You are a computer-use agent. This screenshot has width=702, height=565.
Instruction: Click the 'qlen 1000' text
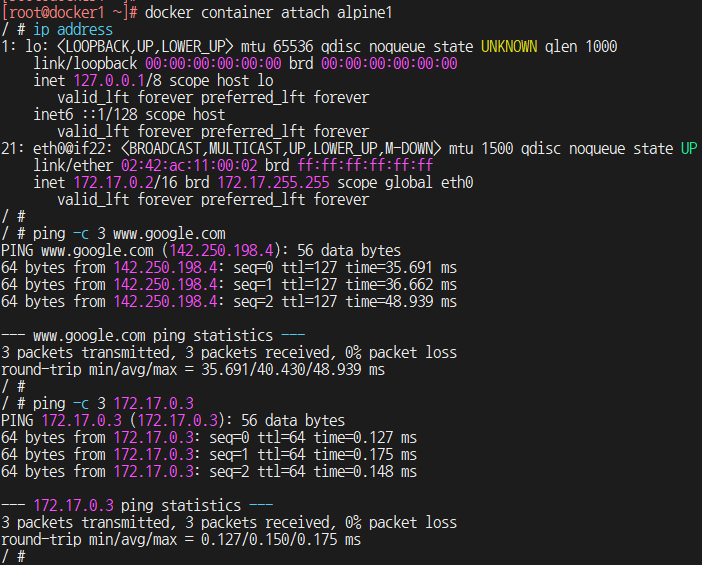(581, 47)
